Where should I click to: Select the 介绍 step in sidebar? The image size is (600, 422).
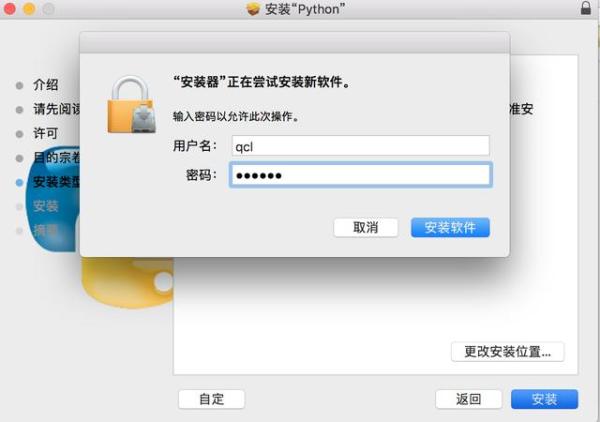click(45, 85)
